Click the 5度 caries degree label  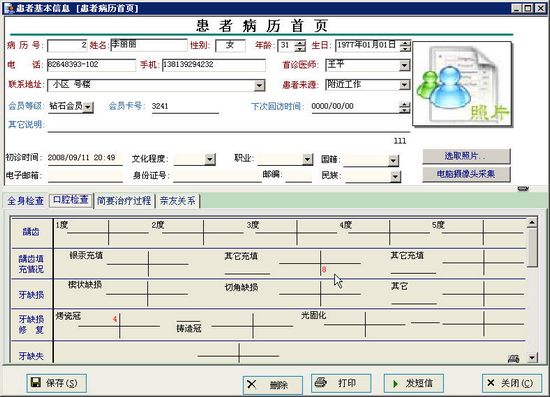click(x=438, y=225)
